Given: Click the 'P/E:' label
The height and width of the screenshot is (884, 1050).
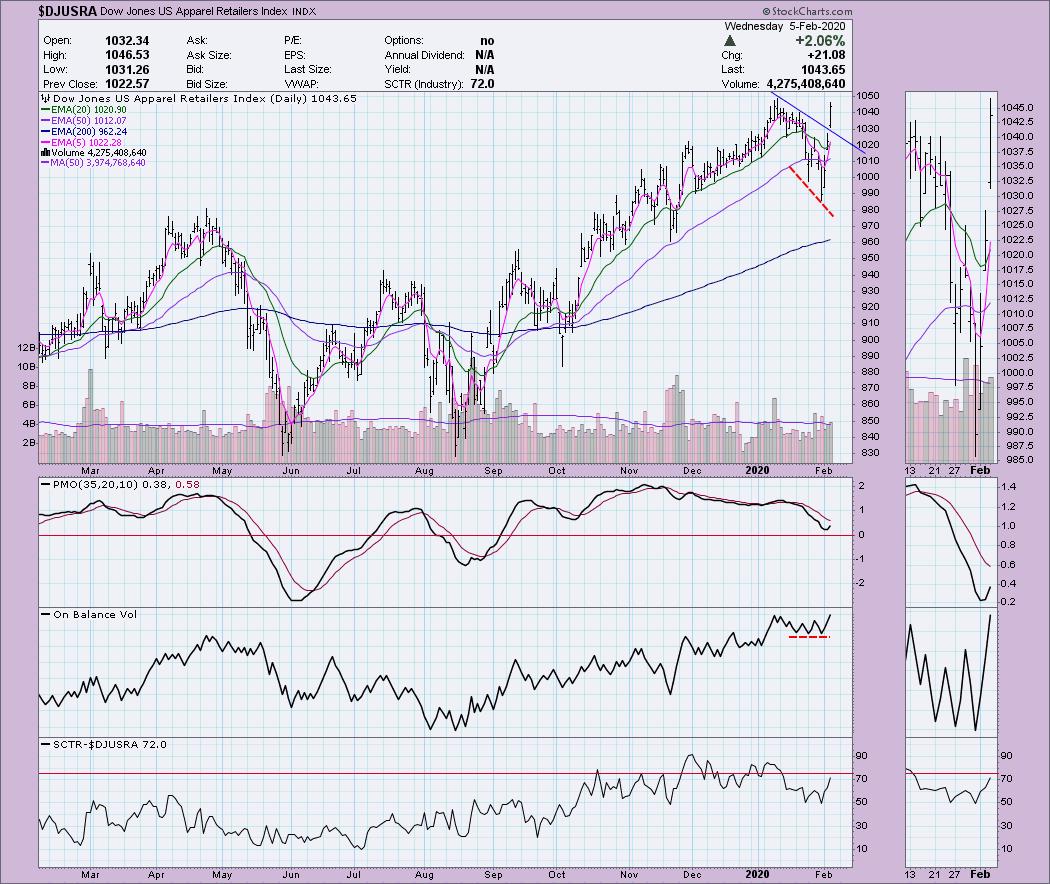Looking at the screenshot, I should [x=293, y=41].
